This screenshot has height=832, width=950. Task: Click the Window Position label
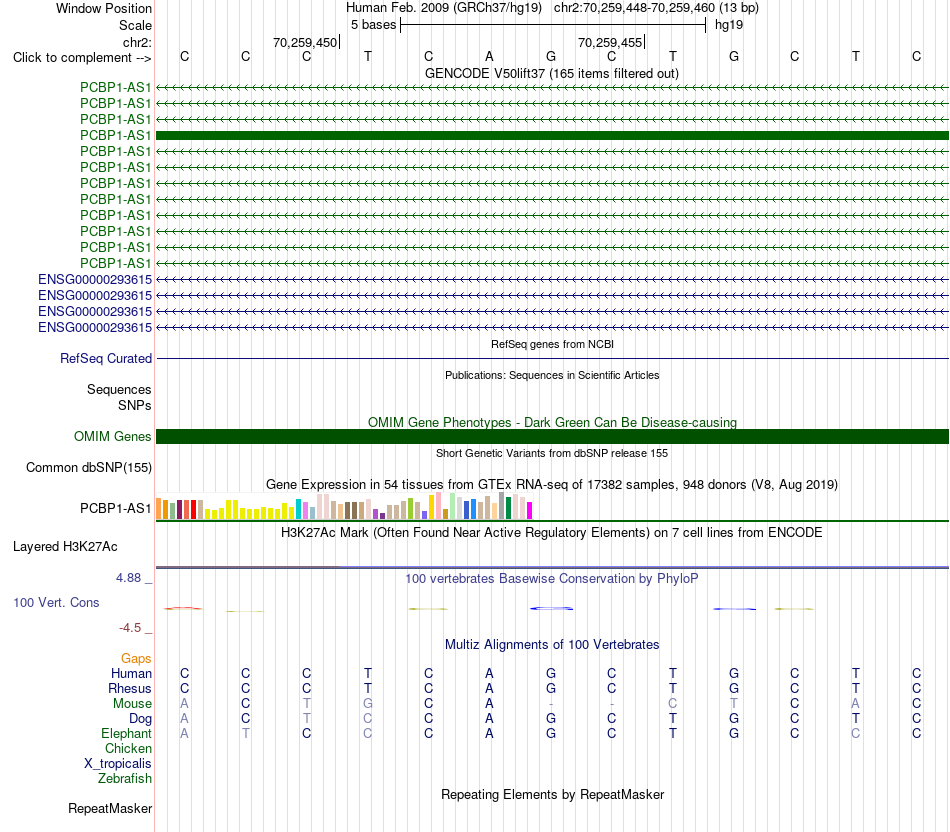click(104, 8)
